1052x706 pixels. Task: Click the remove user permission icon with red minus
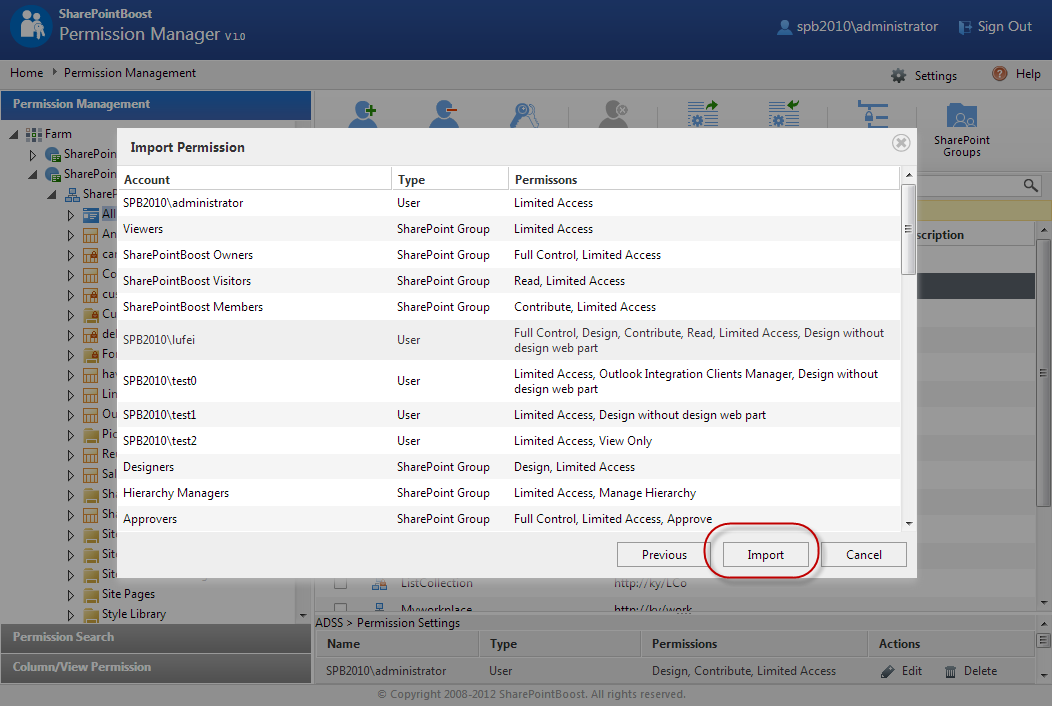point(443,114)
